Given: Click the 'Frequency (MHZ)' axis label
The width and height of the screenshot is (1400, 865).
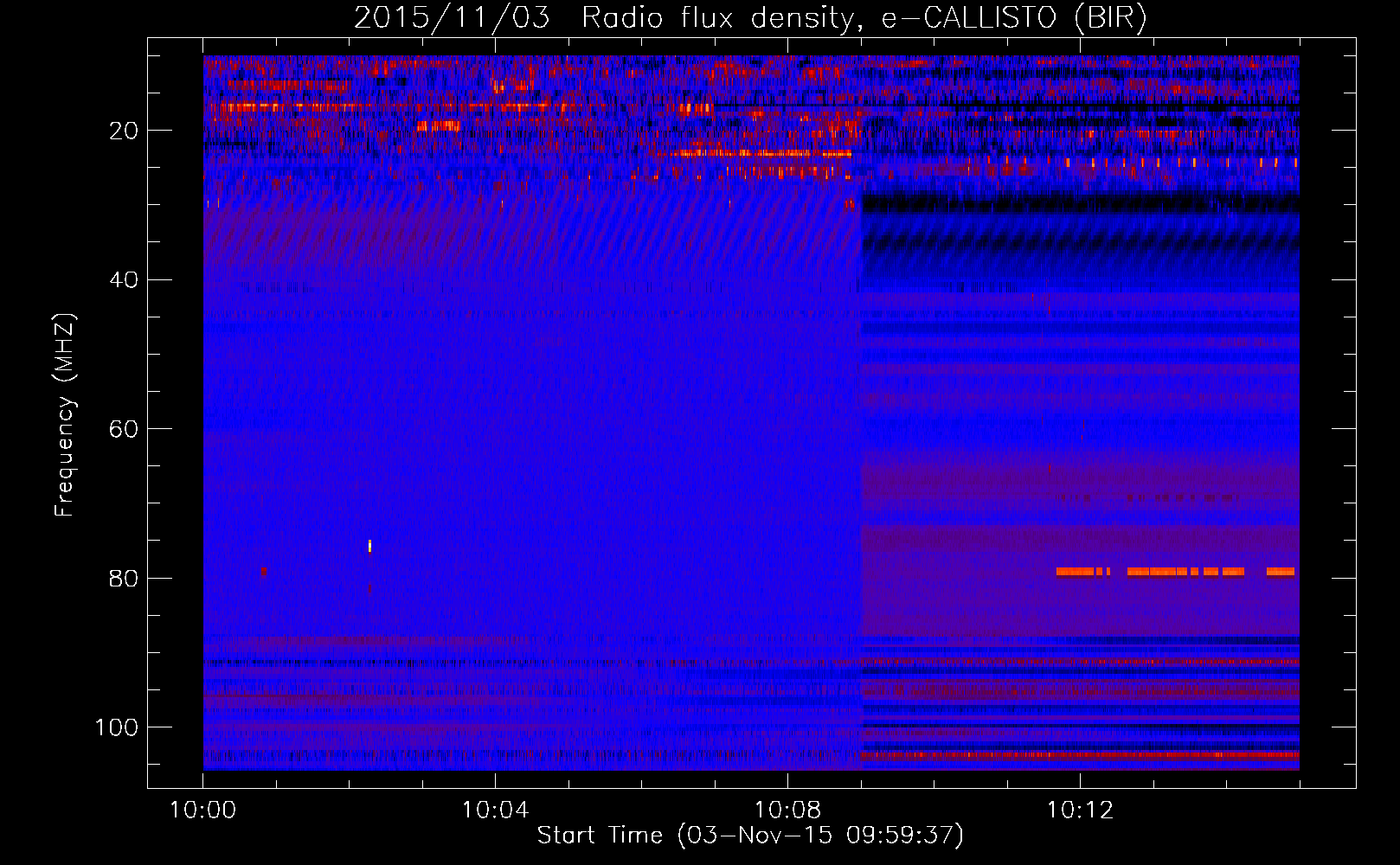Looking at the screenshot, I should tap(65, 415).
